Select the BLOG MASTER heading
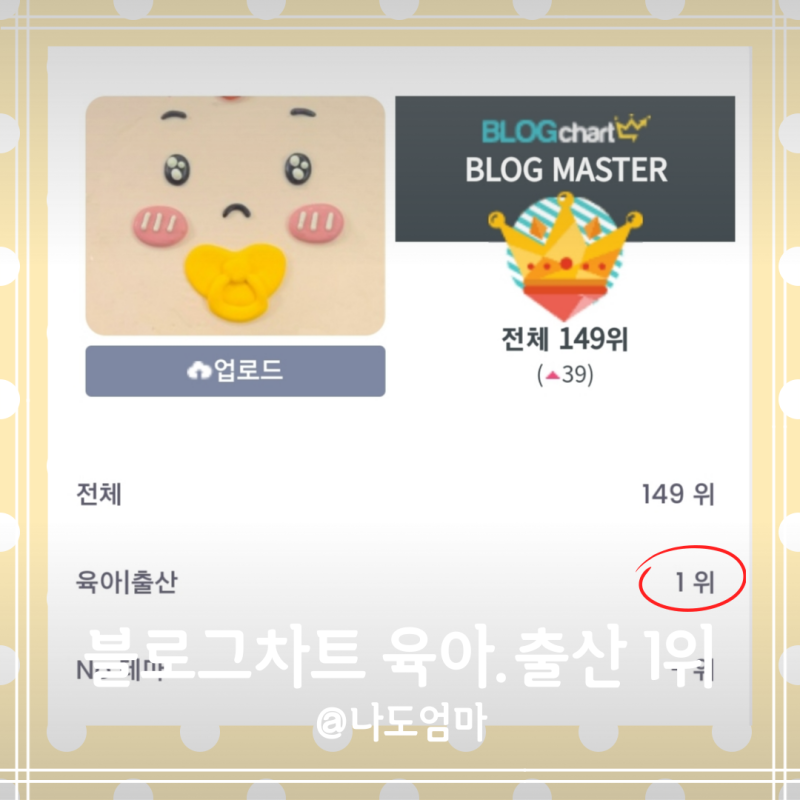800x800 pixels. (x=566, y=170)
